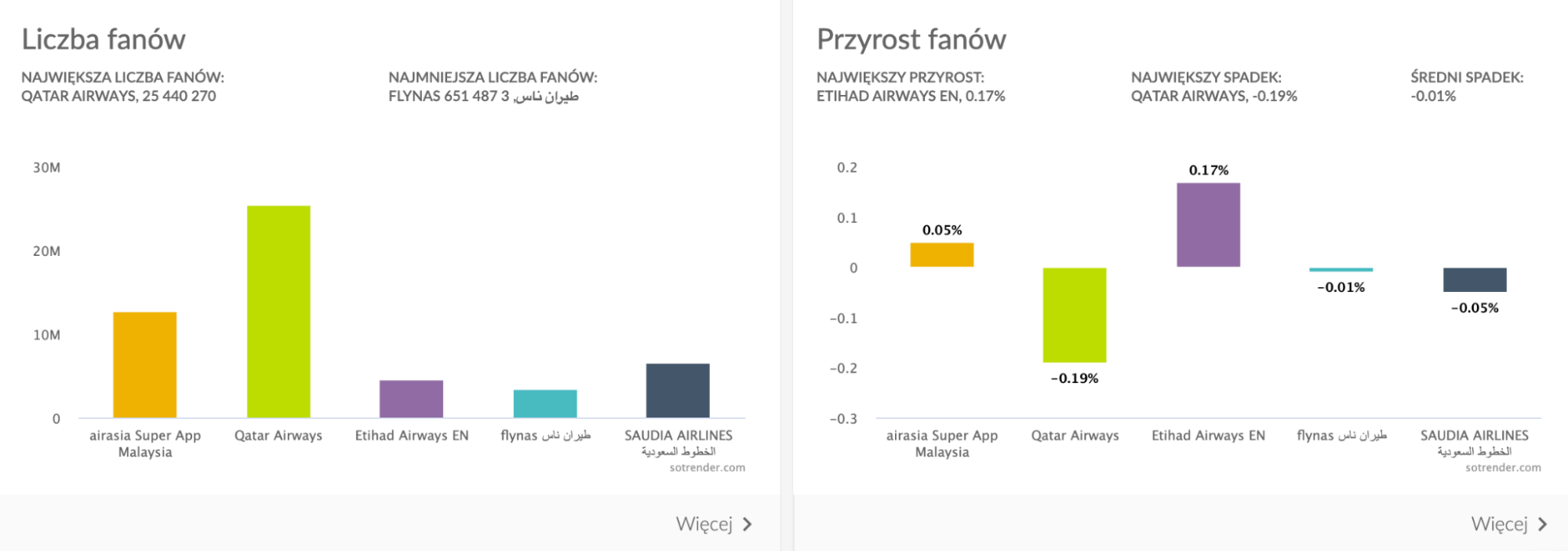The image size is (1568, 551).
Task: Select the SAUDIA -0.05% growth bar
Action: tap(1475, 280)
